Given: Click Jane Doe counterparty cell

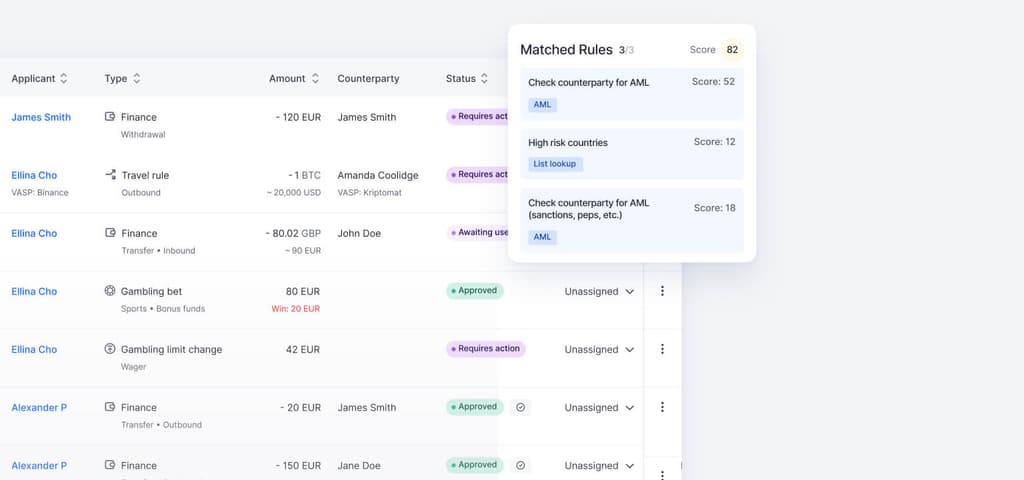Looking at the screenshot, I should point(359,466).
